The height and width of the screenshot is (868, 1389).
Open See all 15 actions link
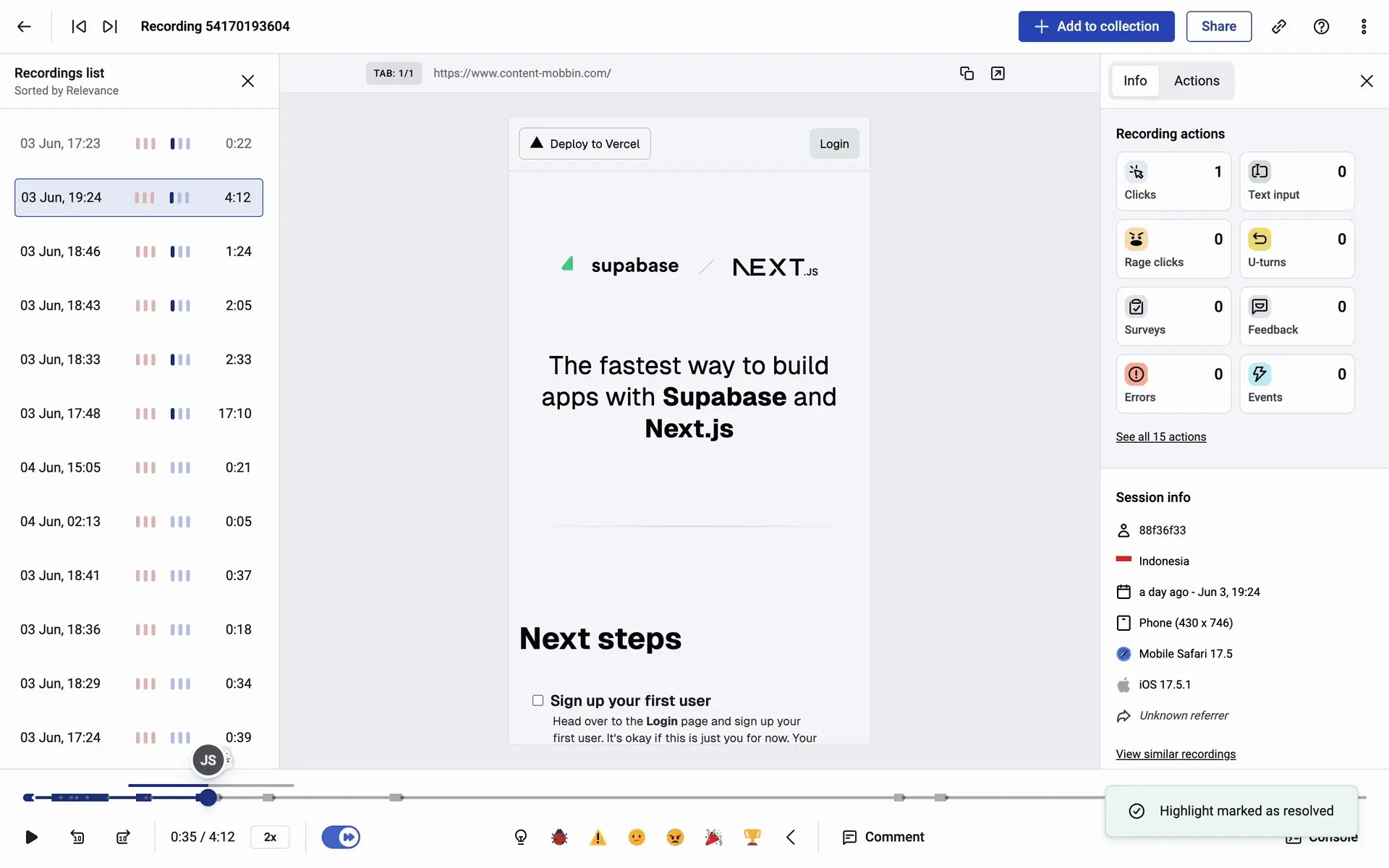[1160, 437]
